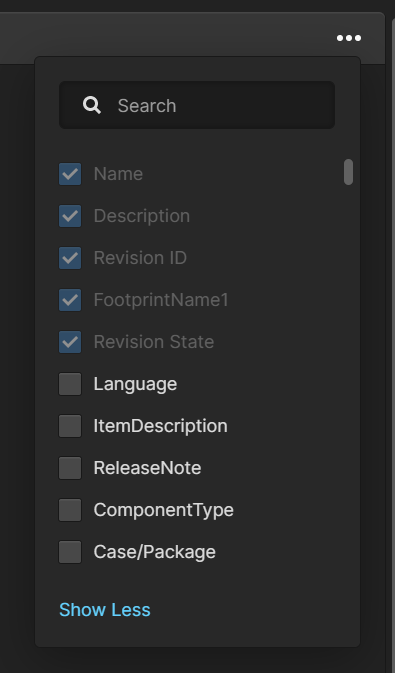Uncheck the Revision State checkbox
The height and width of the screenshot is (673, 395).
coord(70,342)
